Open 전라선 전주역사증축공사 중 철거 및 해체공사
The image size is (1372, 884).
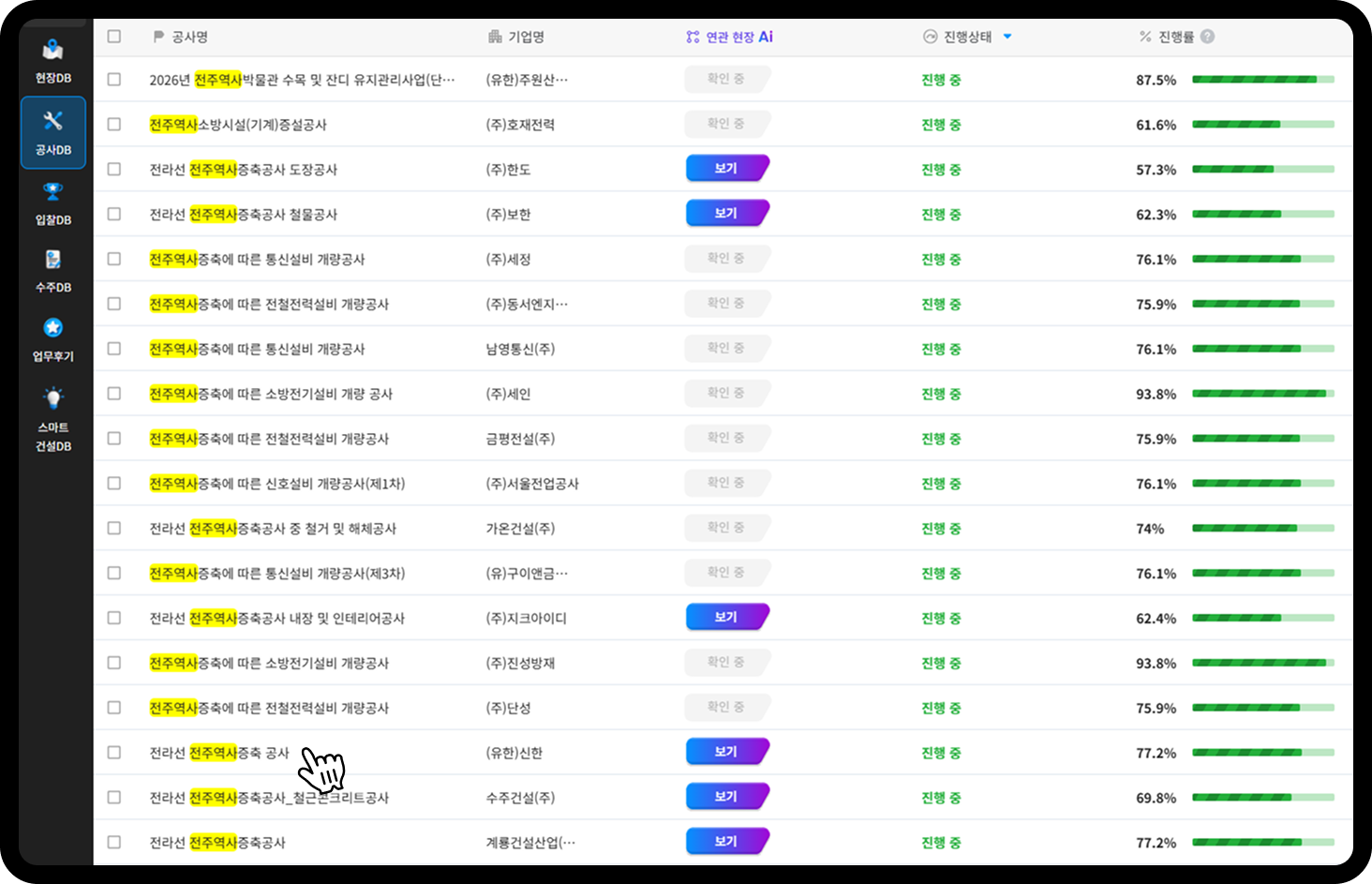tap(273, 529)
